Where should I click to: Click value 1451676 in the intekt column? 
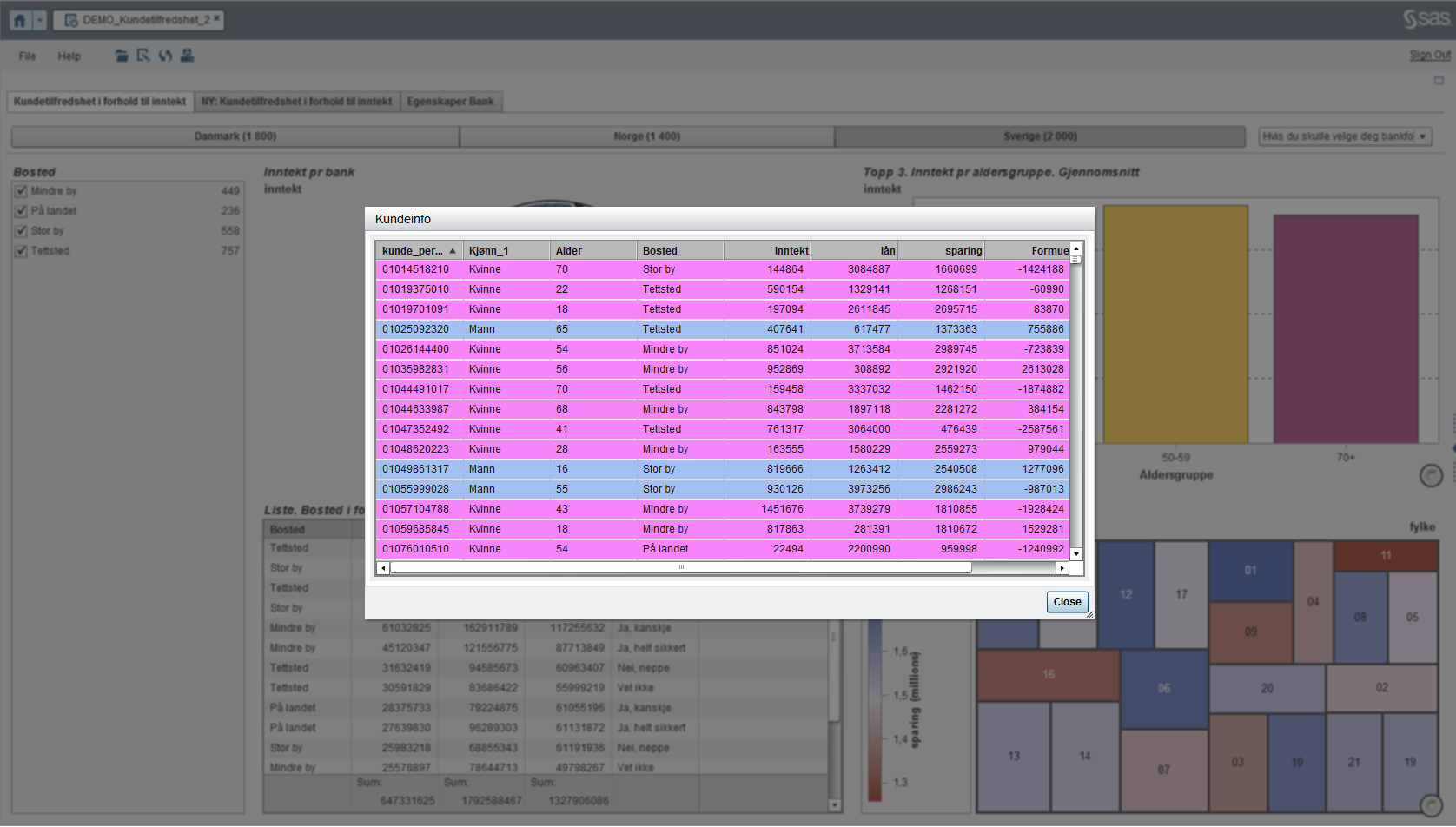(782, 509)
